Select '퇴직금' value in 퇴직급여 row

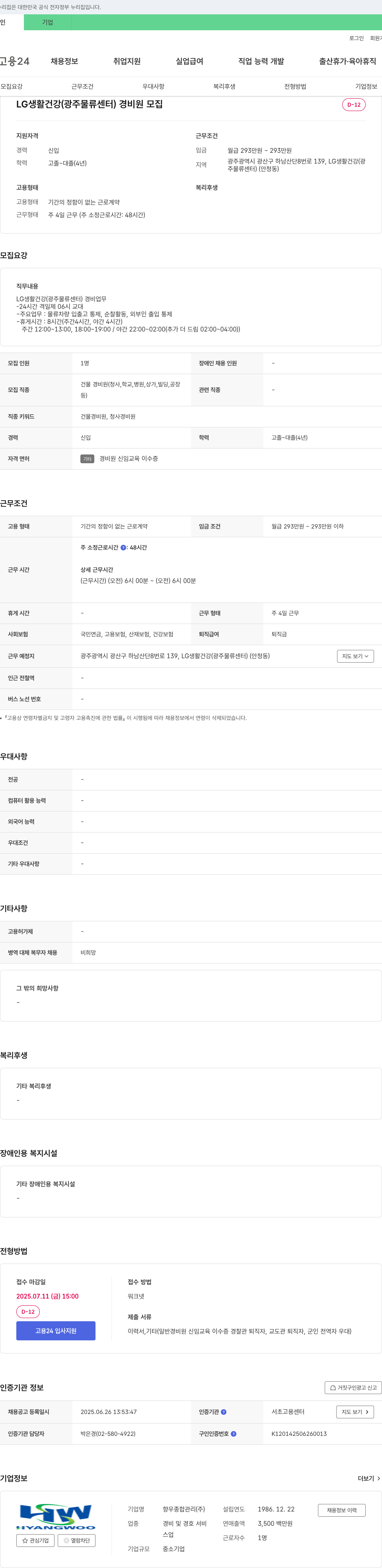click(x=279, y=634)
